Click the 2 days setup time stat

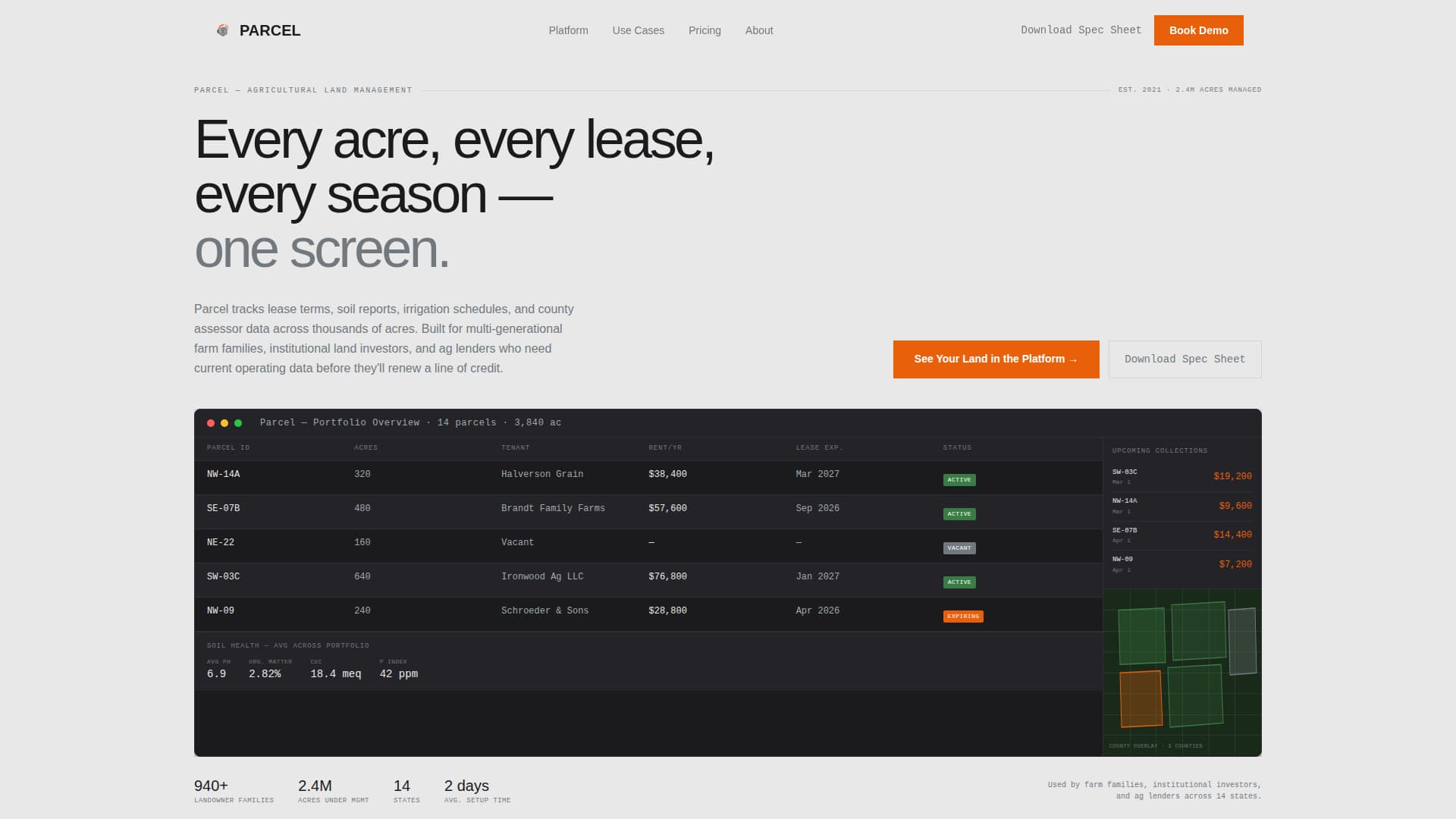pyautogui.click(x=477, y=790)
